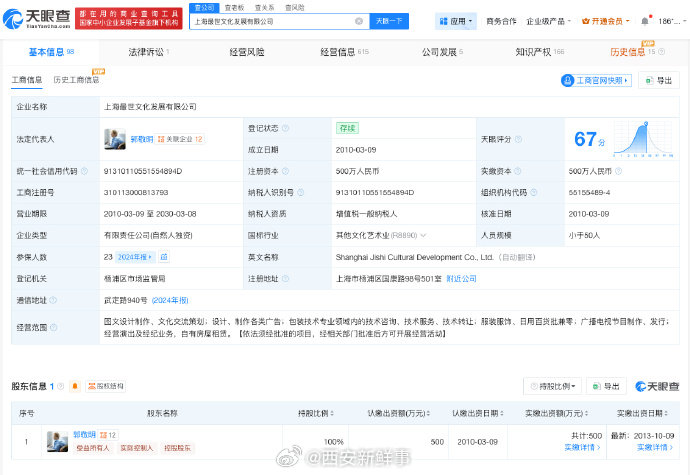Select the 查风险 search tab
Viewport: 690px width, 475px height.
click(294, 7)
